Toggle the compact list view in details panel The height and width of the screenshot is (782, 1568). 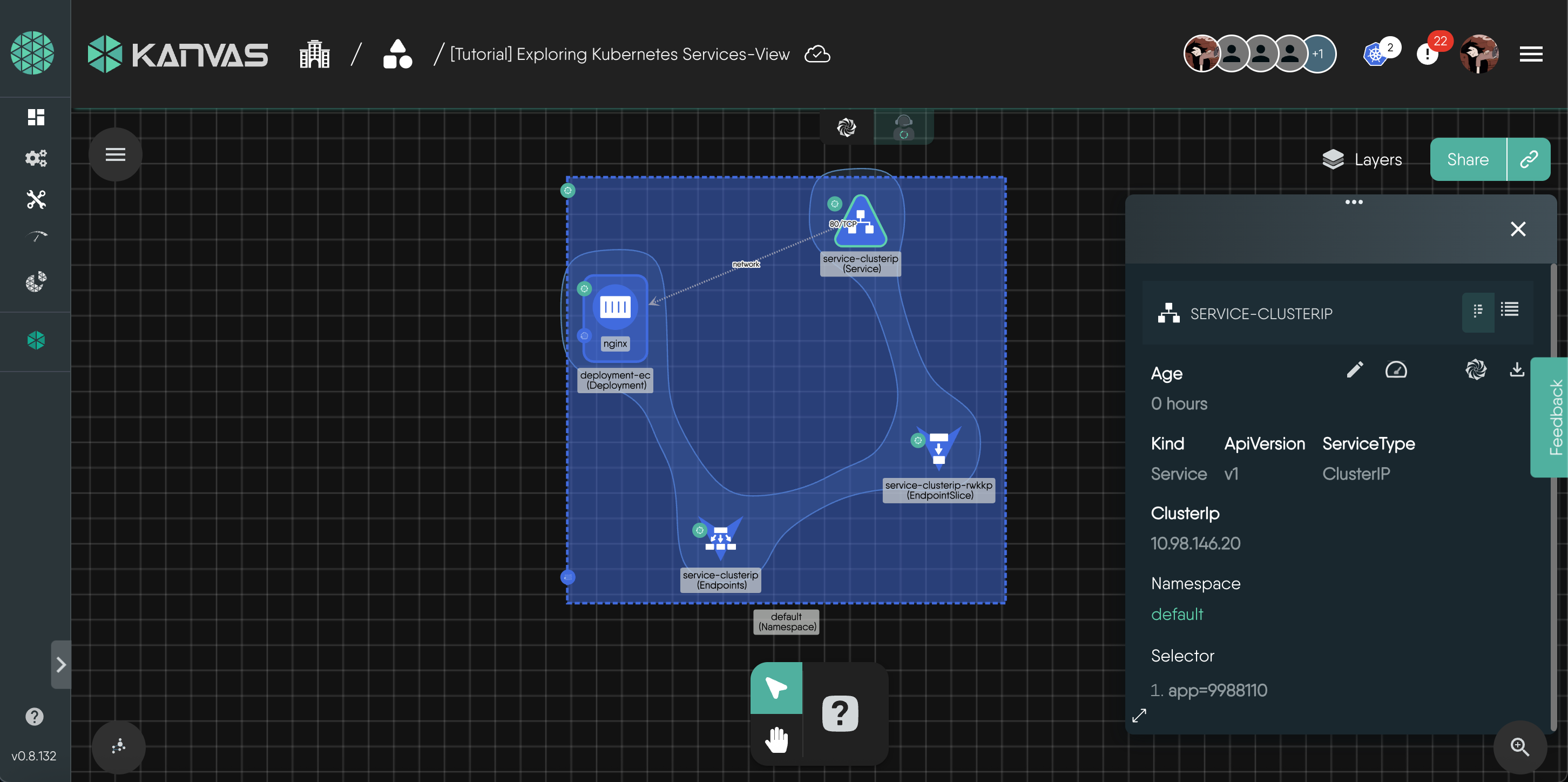(x=1478, y=311)
